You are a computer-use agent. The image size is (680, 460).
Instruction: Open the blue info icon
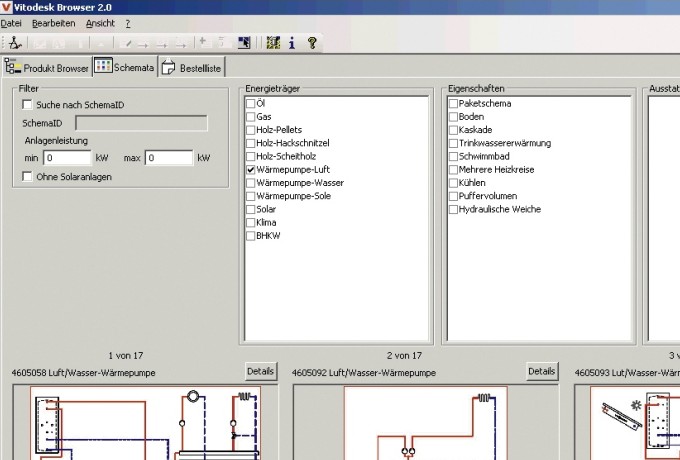pyautogui.click(x=292, y=42)
